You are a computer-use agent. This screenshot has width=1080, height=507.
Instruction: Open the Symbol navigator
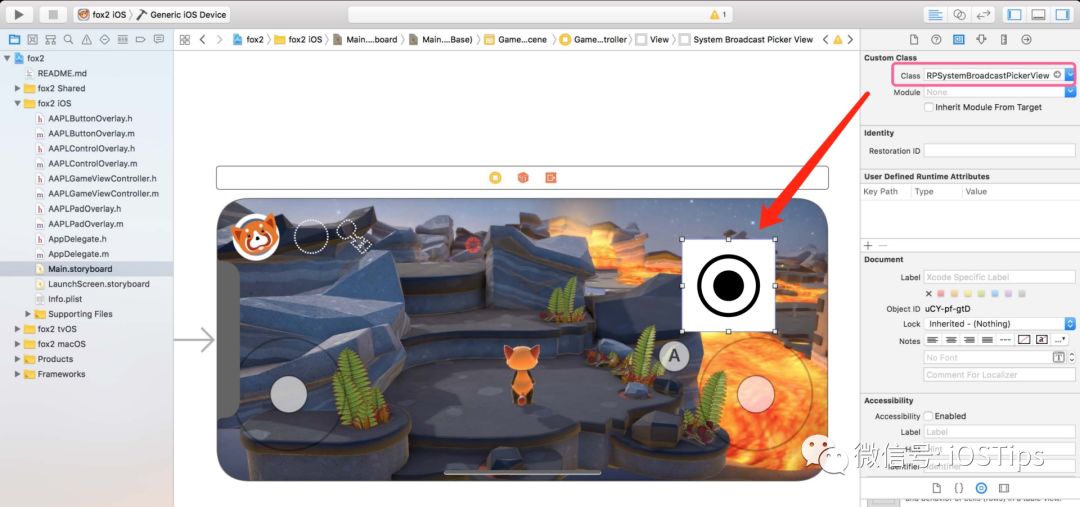point(50,40)
